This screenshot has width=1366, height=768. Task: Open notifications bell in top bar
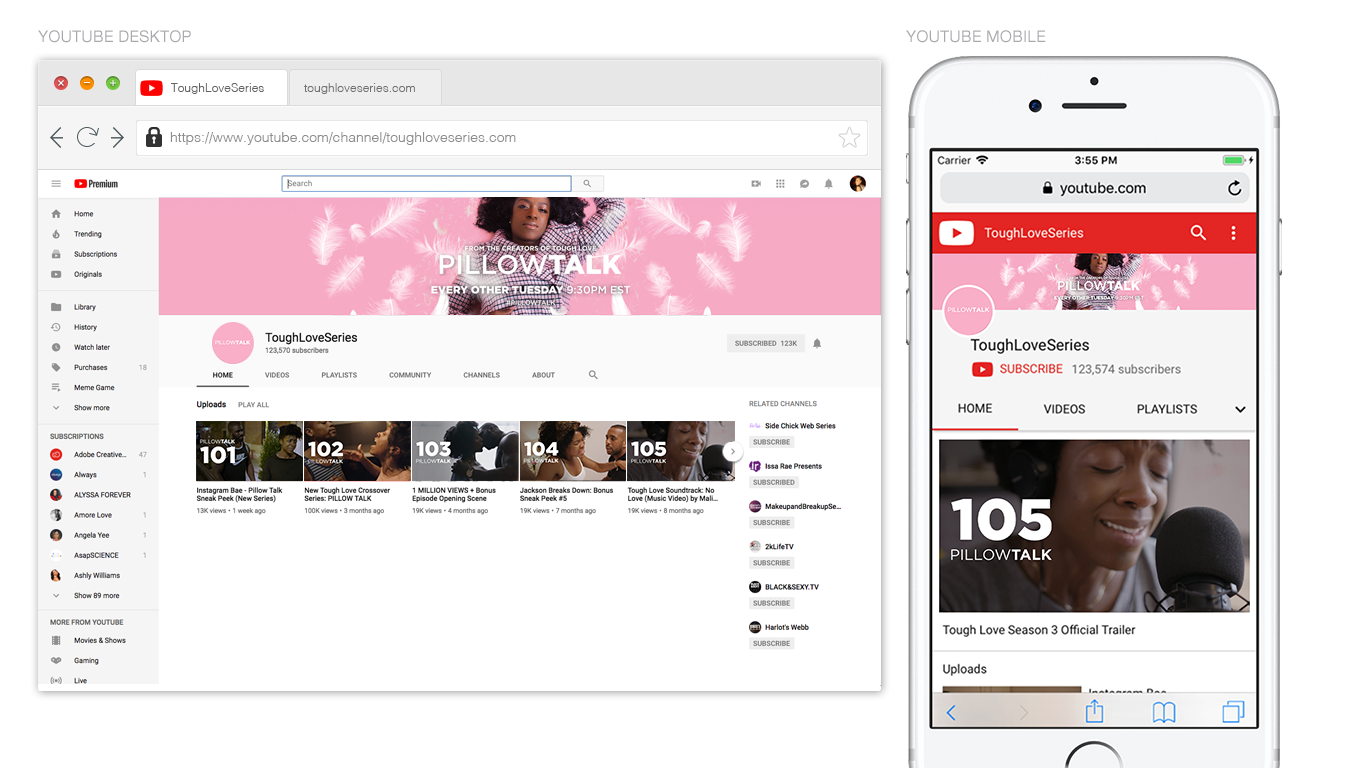click(828, 184)
